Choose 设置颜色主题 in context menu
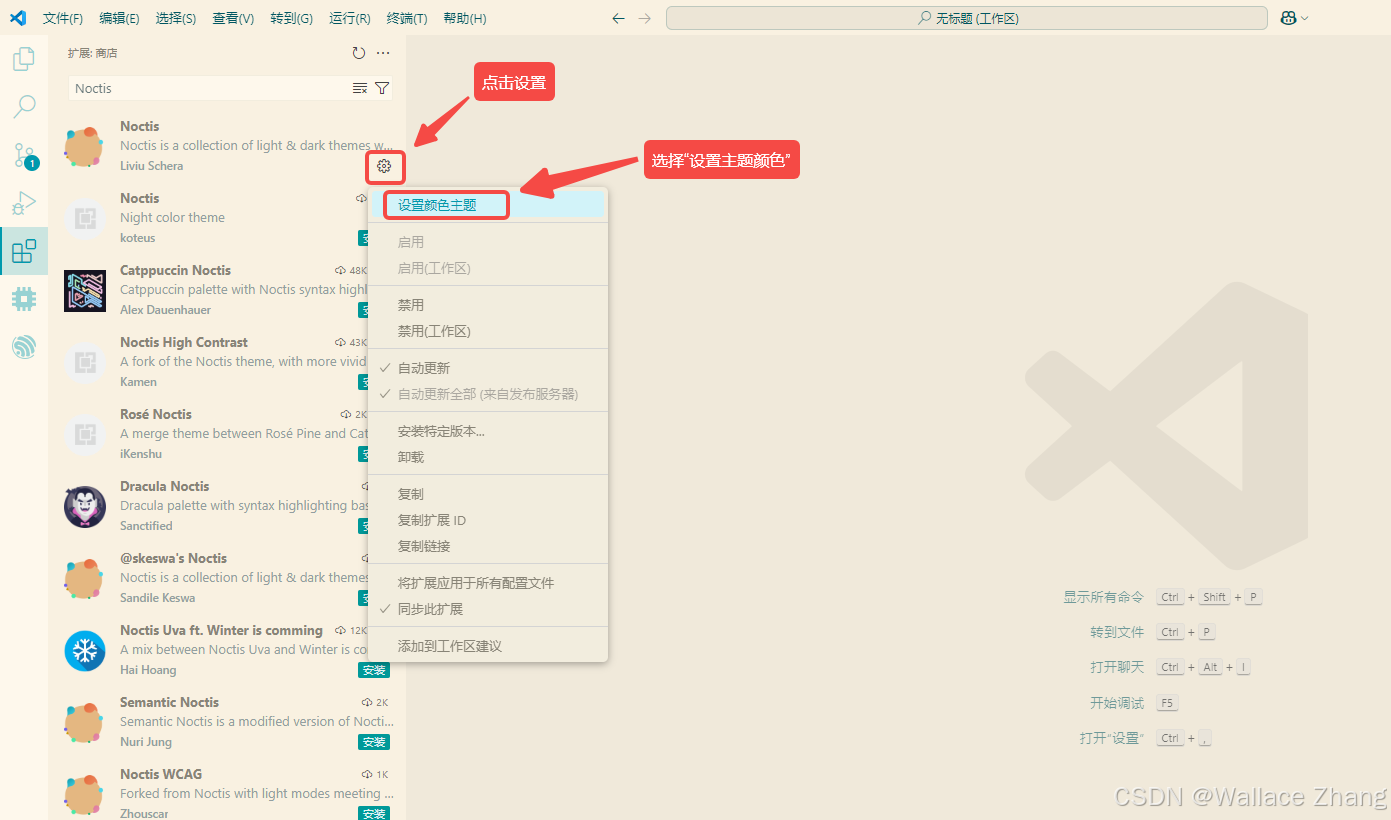The image size is (1391, 820). 488,205
